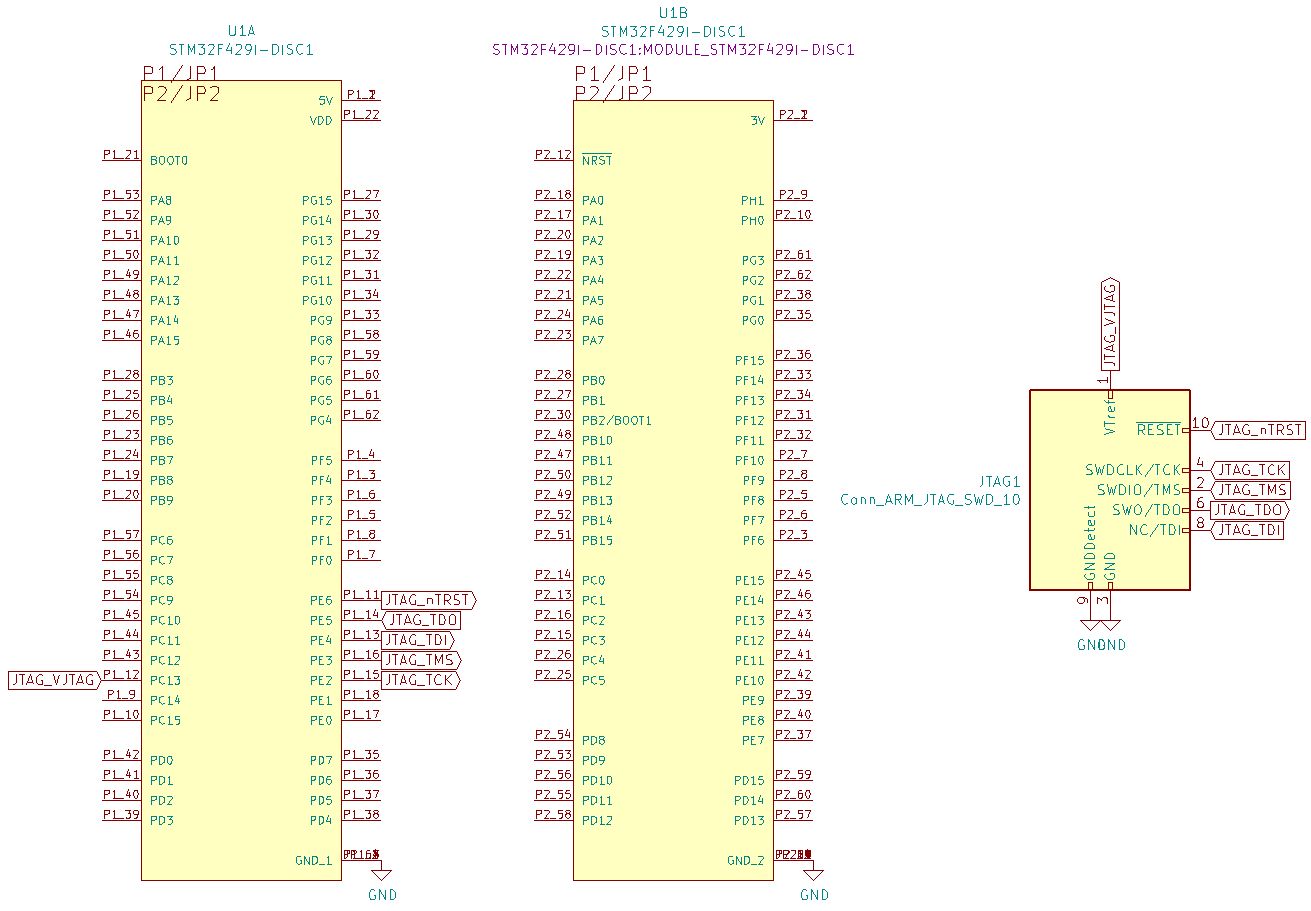The height and width of the screenshot is (911, 1311).
Task: Click the PC13 pin name on U1A
Action: pyautogui.click(x=165, y=680)
